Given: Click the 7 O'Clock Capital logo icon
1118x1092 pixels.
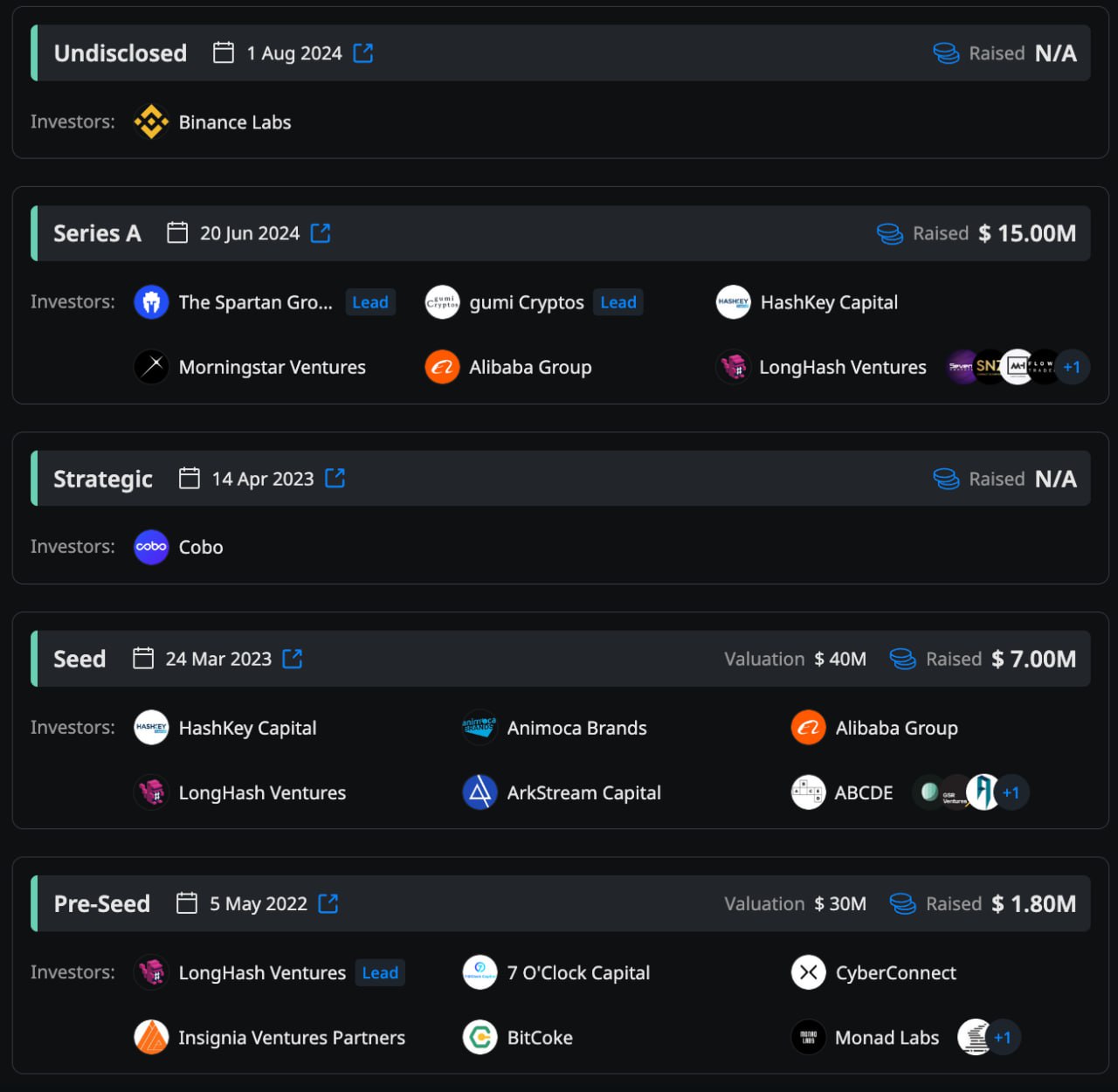Looking at the screenshot, I should [480, 972].
